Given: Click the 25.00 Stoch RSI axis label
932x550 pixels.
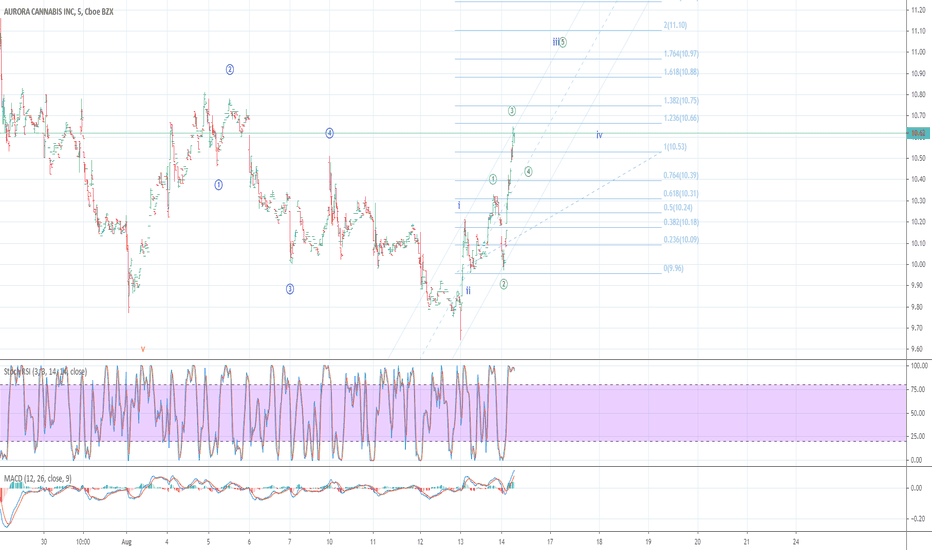Looking at the screenshot, I should [918, 436].
